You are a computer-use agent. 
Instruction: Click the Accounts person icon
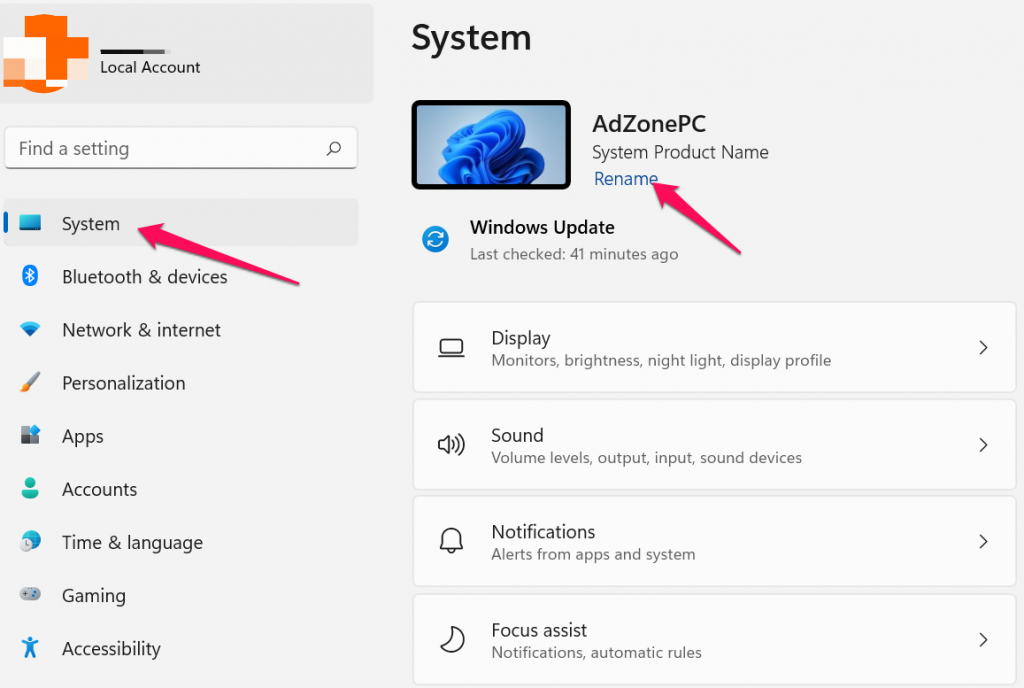coord(30,489)
